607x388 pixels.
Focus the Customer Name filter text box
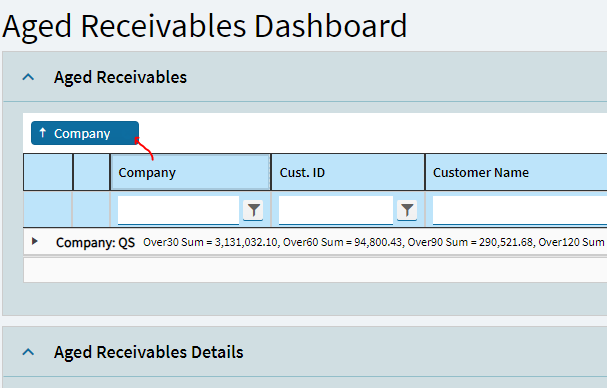click(520, 210)
